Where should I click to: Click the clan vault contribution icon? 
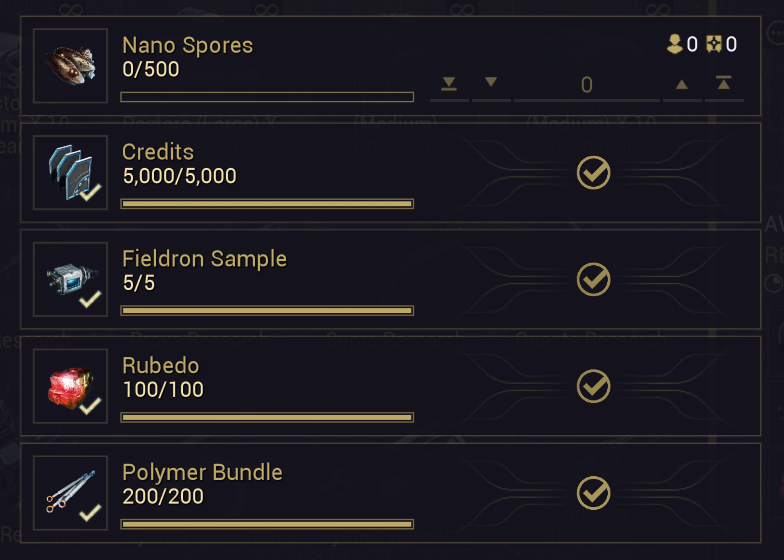pos(715,44)
